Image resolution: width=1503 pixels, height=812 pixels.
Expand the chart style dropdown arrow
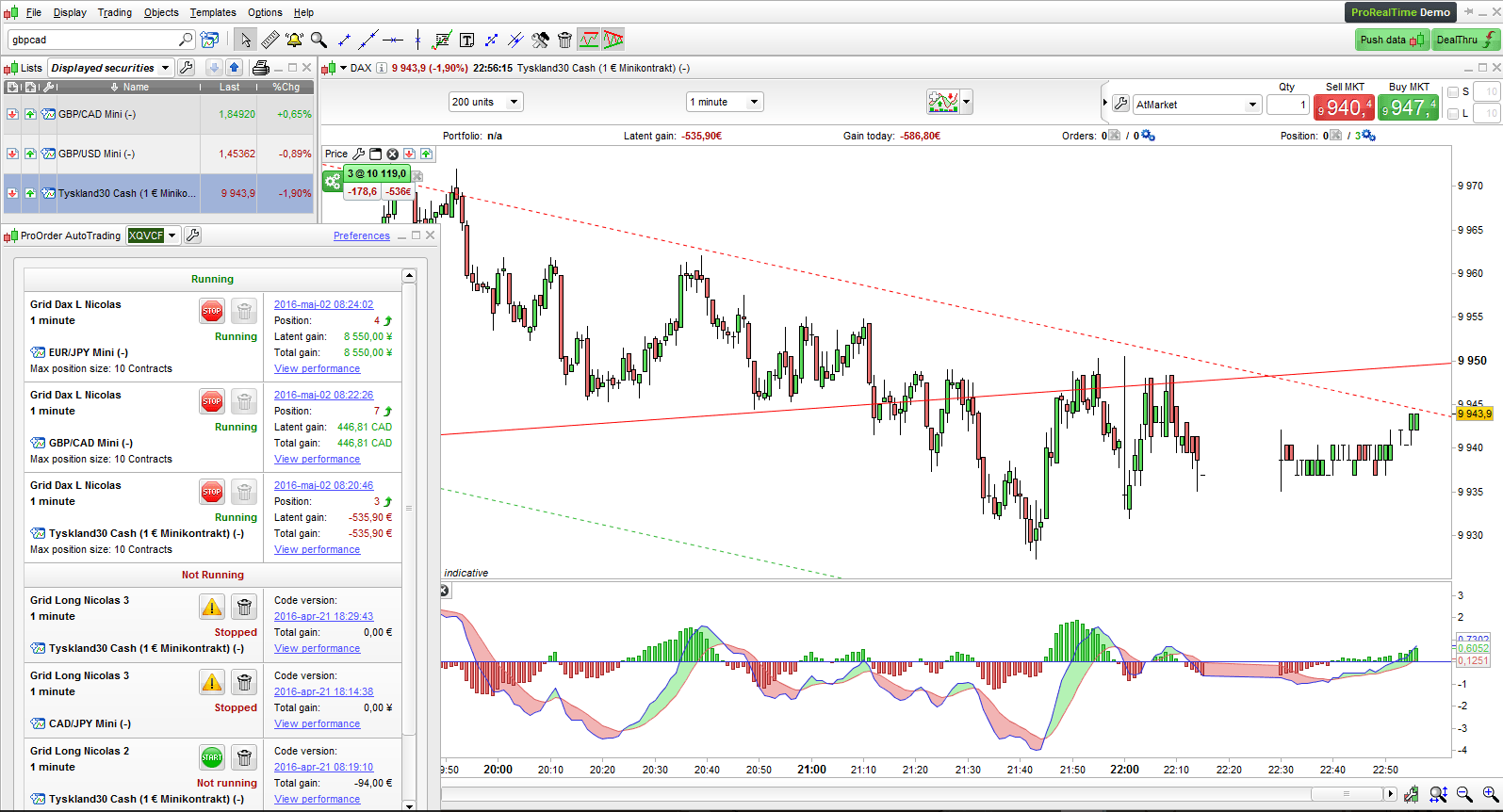(x=967, y=102)
